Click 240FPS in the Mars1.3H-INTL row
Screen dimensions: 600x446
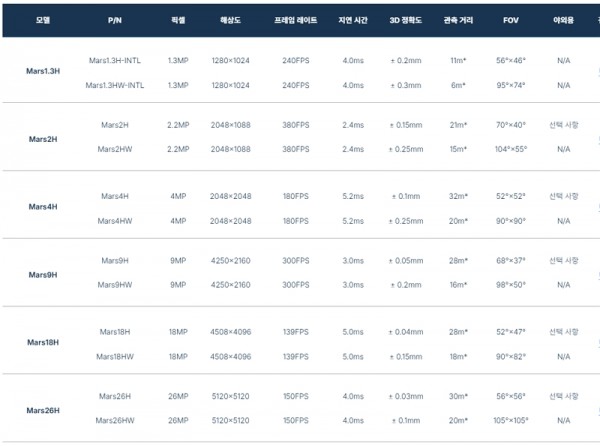click(295, 60)
